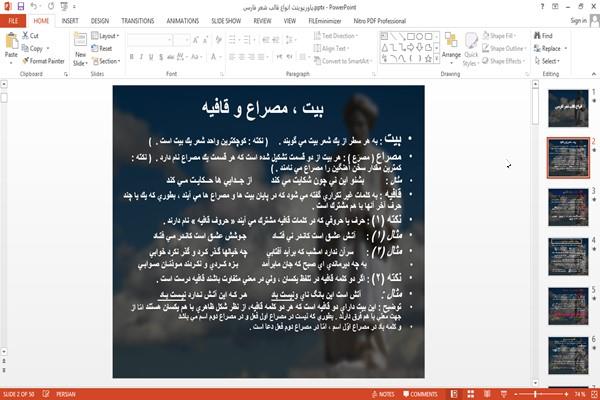
Task: Click the 74% zoom level
Action: [x=580, y=394]
